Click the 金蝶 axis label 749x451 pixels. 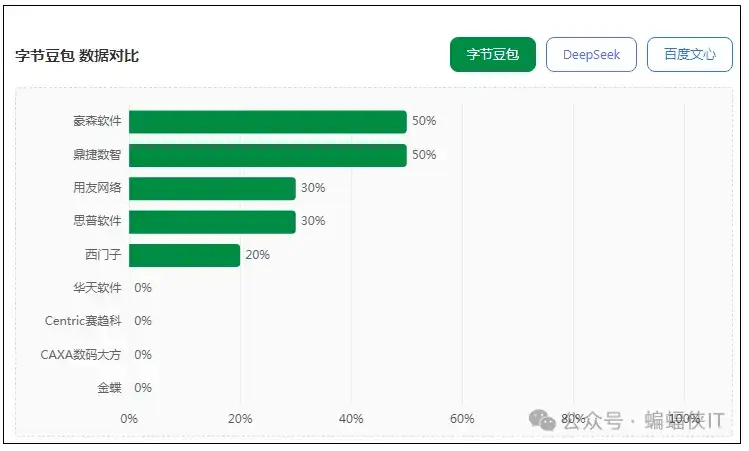(109, 388)
